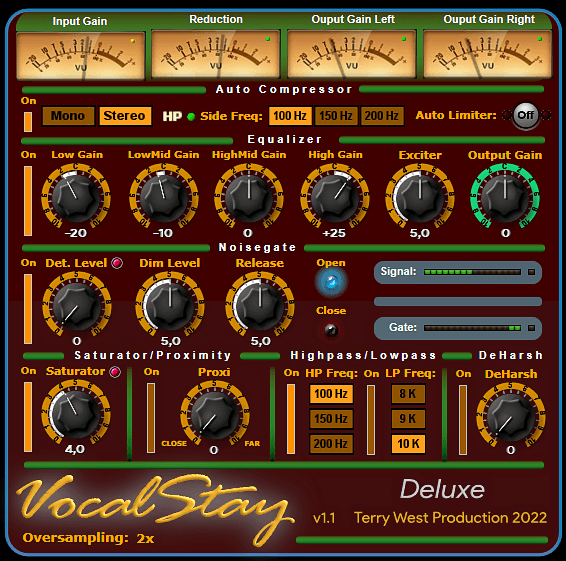Click the Exciter value 5,0
Viewport: 566px width, 561px height.
tap(419, 233)
